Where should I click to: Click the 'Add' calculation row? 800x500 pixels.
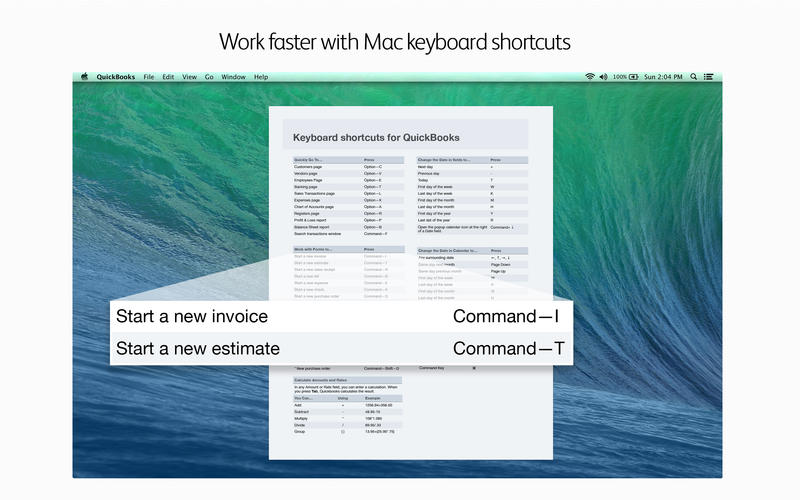[x=347, y=405]
